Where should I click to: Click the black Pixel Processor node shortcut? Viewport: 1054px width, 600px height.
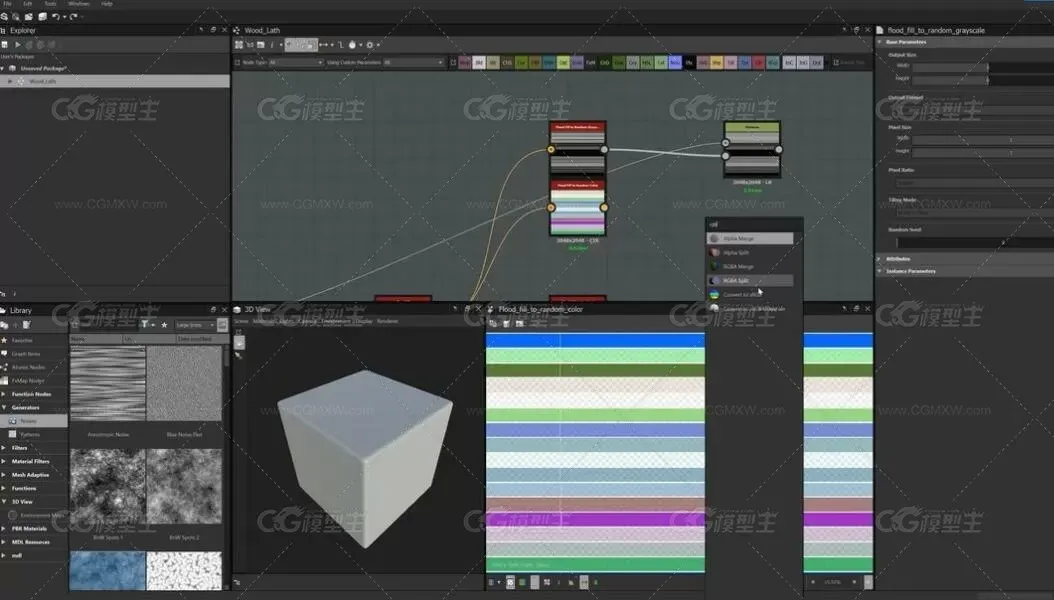[688, 62]
